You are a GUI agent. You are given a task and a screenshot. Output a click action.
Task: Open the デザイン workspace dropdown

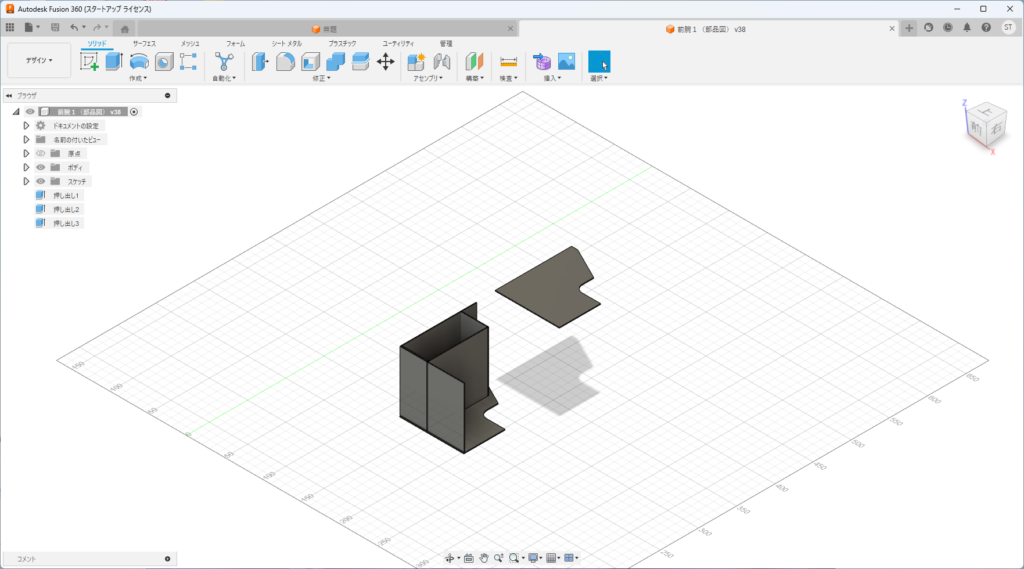click(39, 60)
